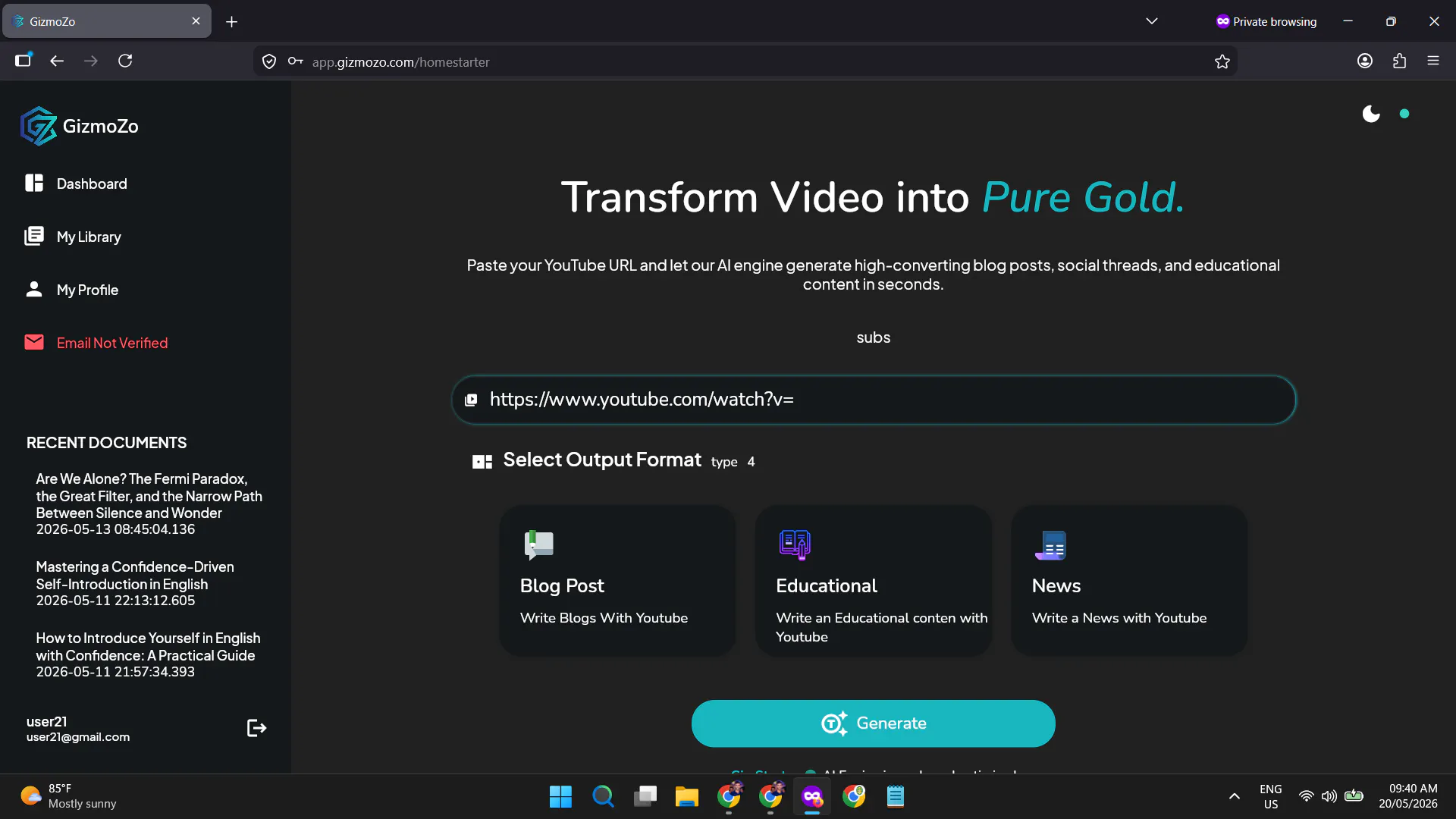Image resolution: width=1456 pixels, height=819 pixels.
Task: Log out using the sidebar exit icon
Action: tap(256, 728)
